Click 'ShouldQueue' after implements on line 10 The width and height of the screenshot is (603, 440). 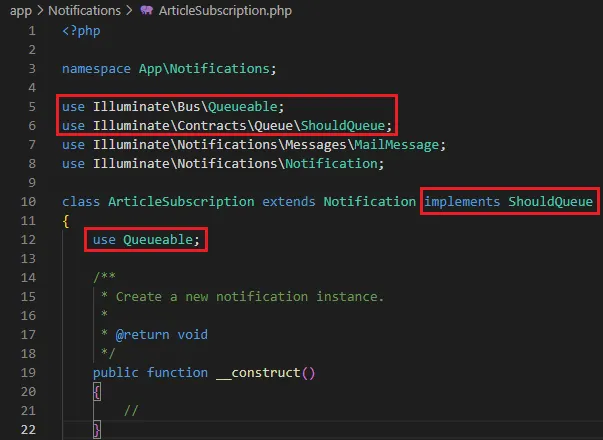tap(551, 202)
